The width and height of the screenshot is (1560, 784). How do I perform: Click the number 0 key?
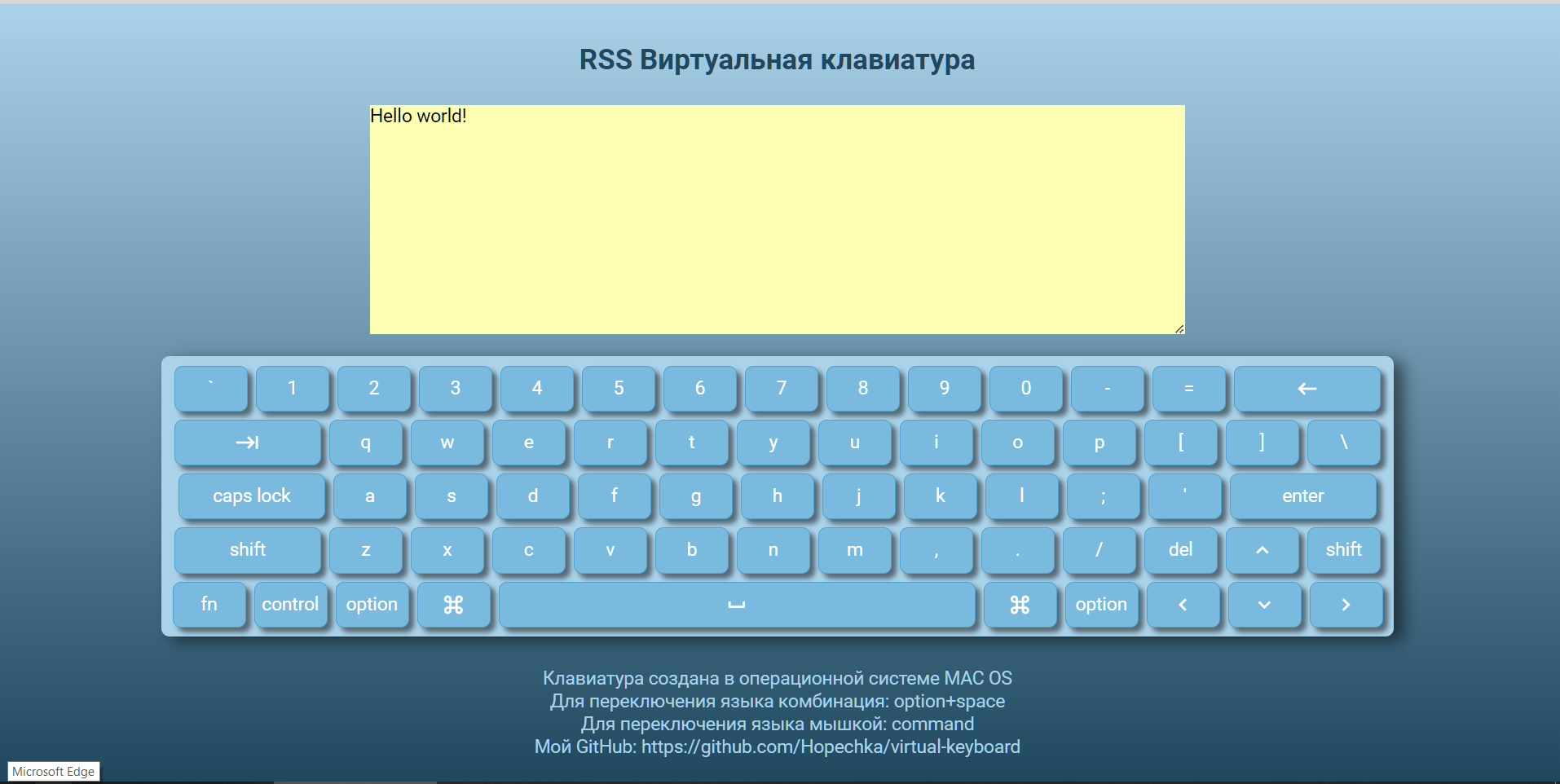click(1025, 389)
